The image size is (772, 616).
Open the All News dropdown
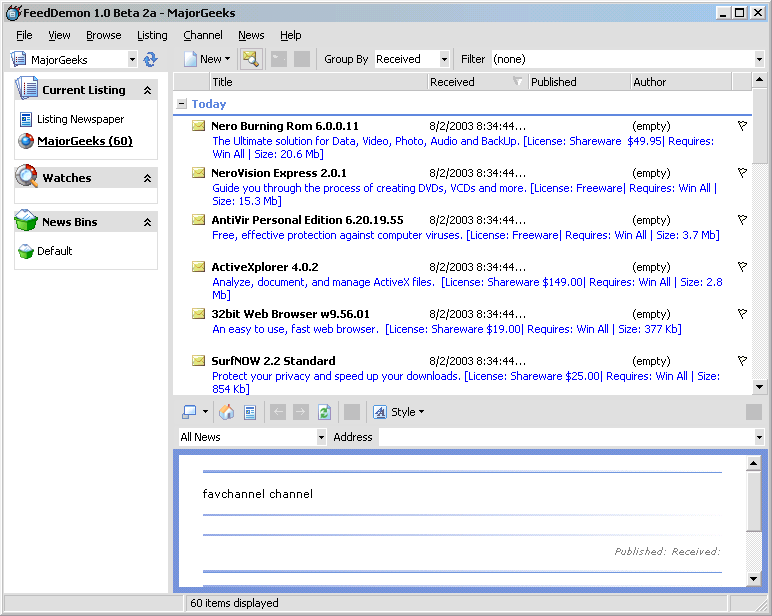click(x=321, y=437)
